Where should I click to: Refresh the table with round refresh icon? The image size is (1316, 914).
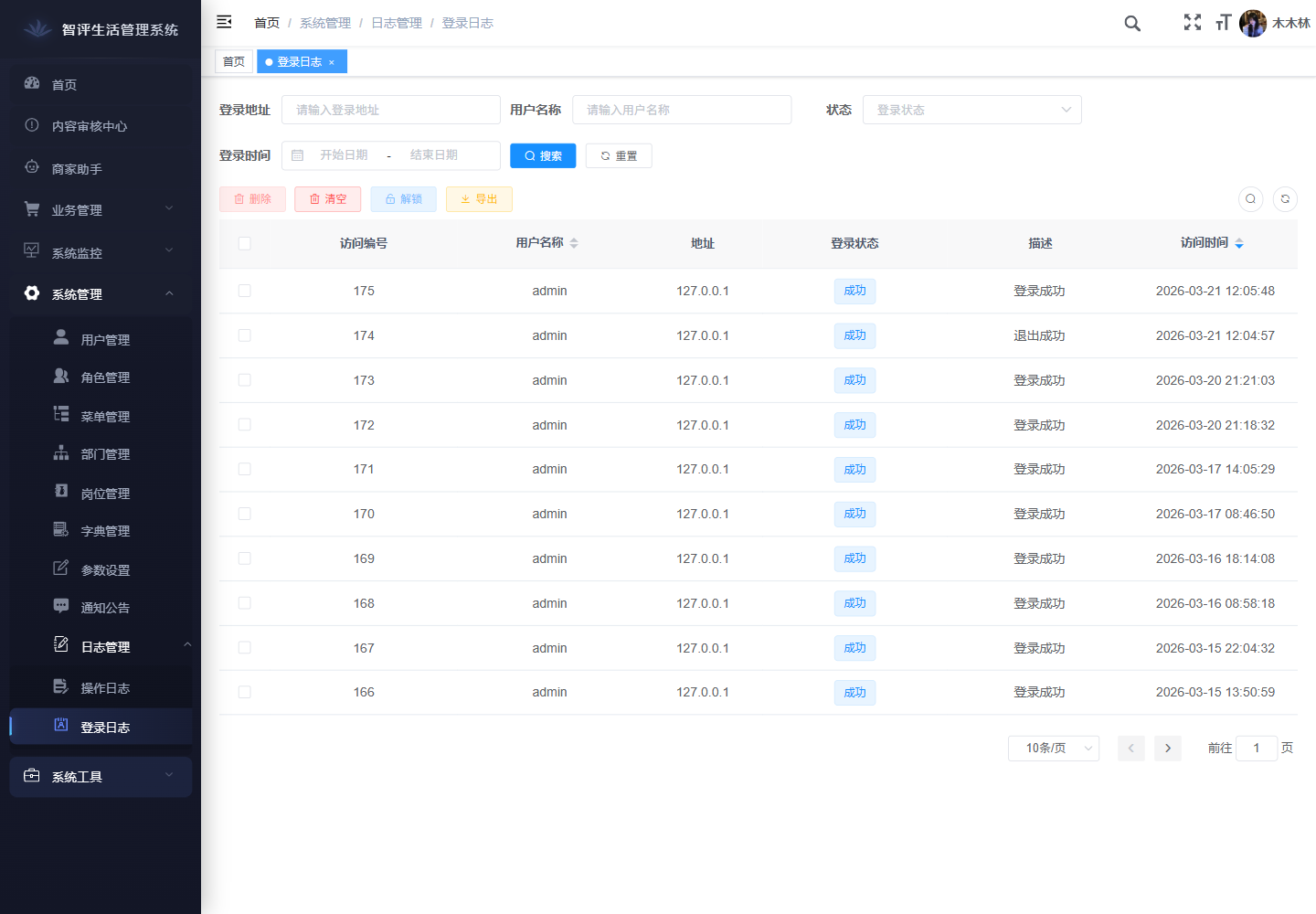[x=1285, y=199]
